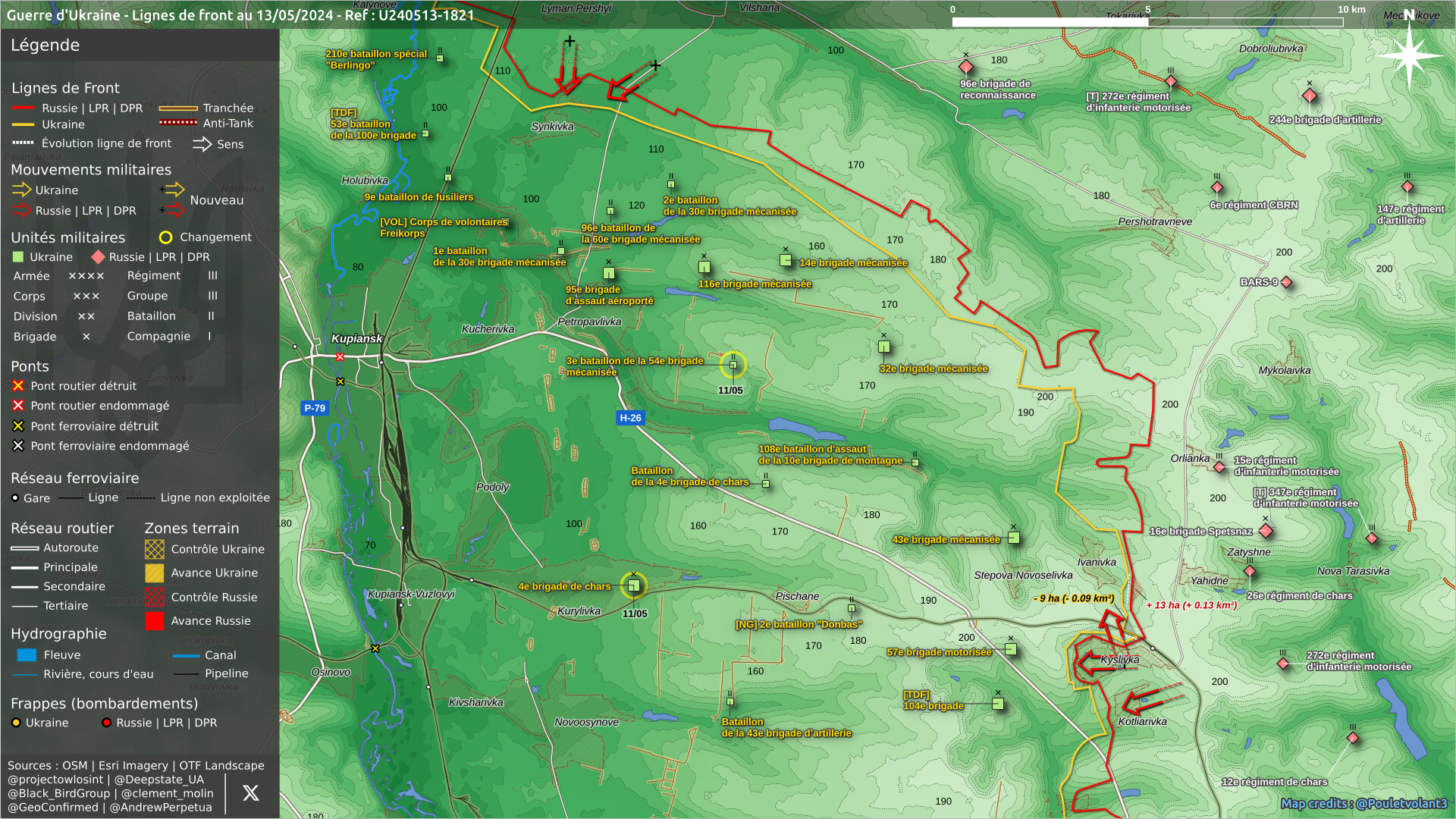
Task: Click the BARS-9 red diamond marker
Action: pyautogui.click(x=1286, y=283)
